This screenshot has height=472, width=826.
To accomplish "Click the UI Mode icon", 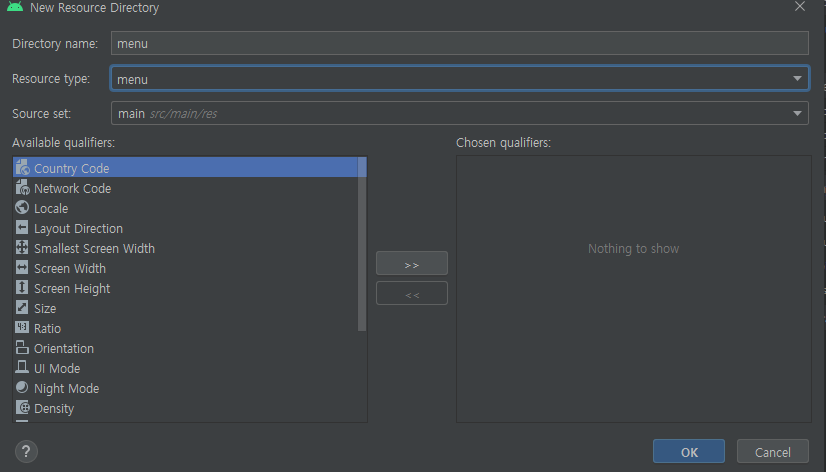I will [x=22, y=368].
